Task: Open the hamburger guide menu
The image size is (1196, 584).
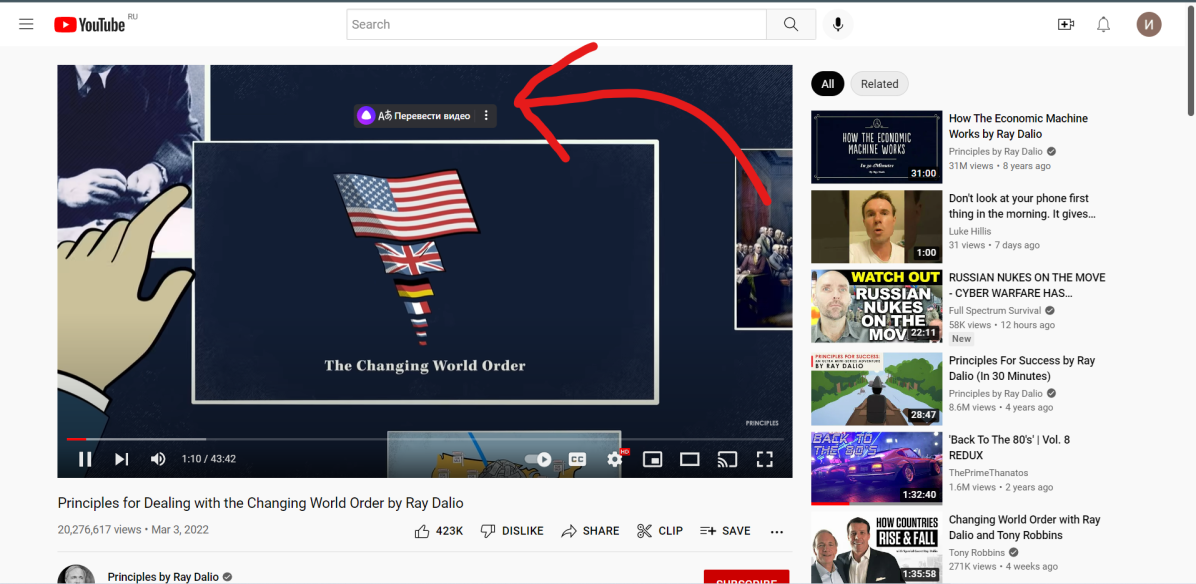Action: coord(26,24)
